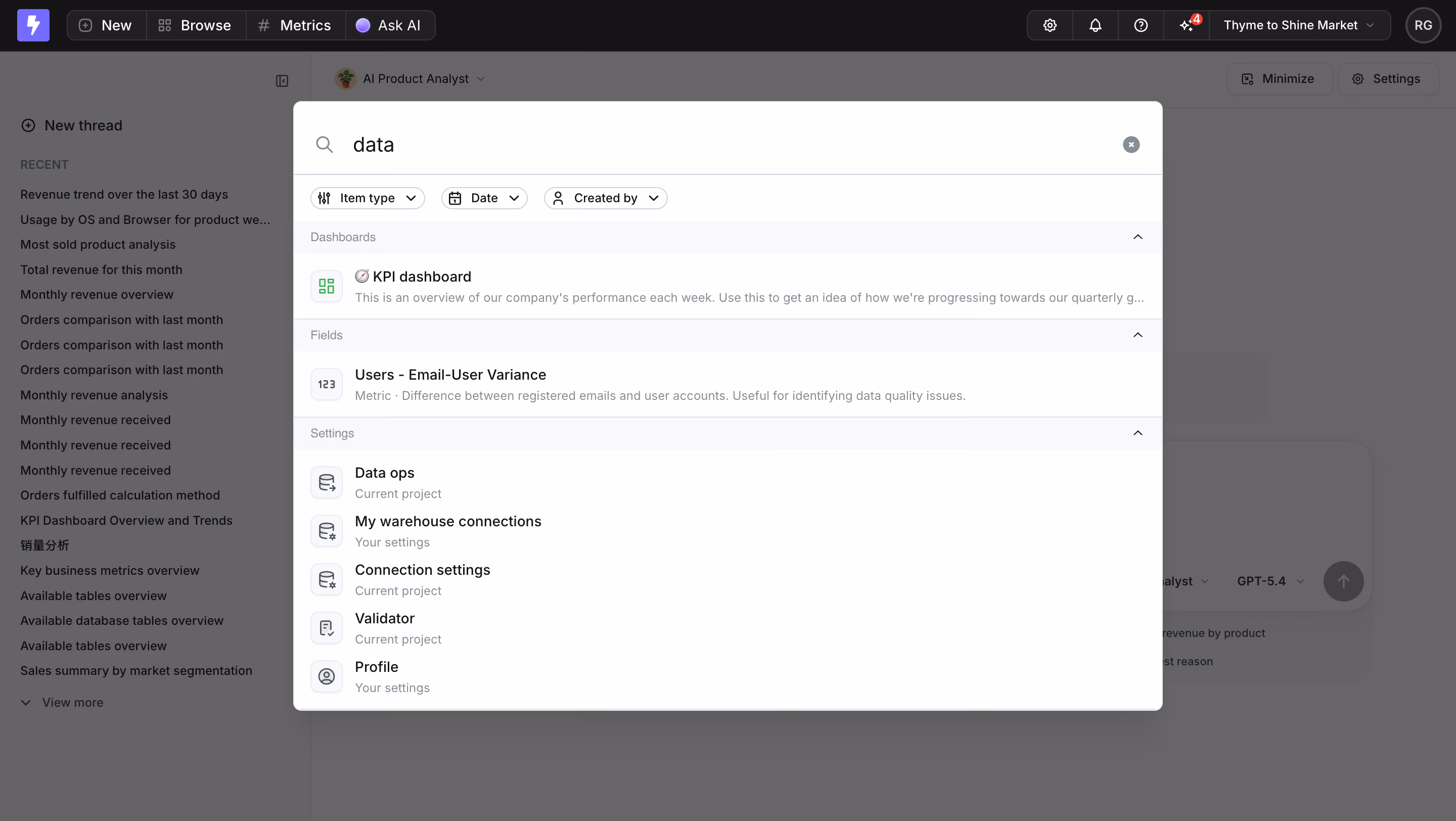Open the help question mark icon
The width and height of the screenshot is (1456, 821).
[1141, 25]
